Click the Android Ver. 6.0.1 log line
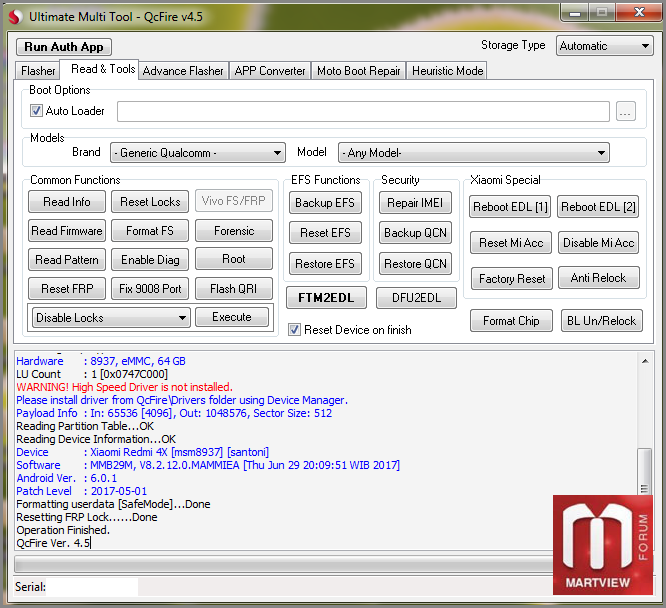This screenshot has height=608, width=666. tap(67, 478)
